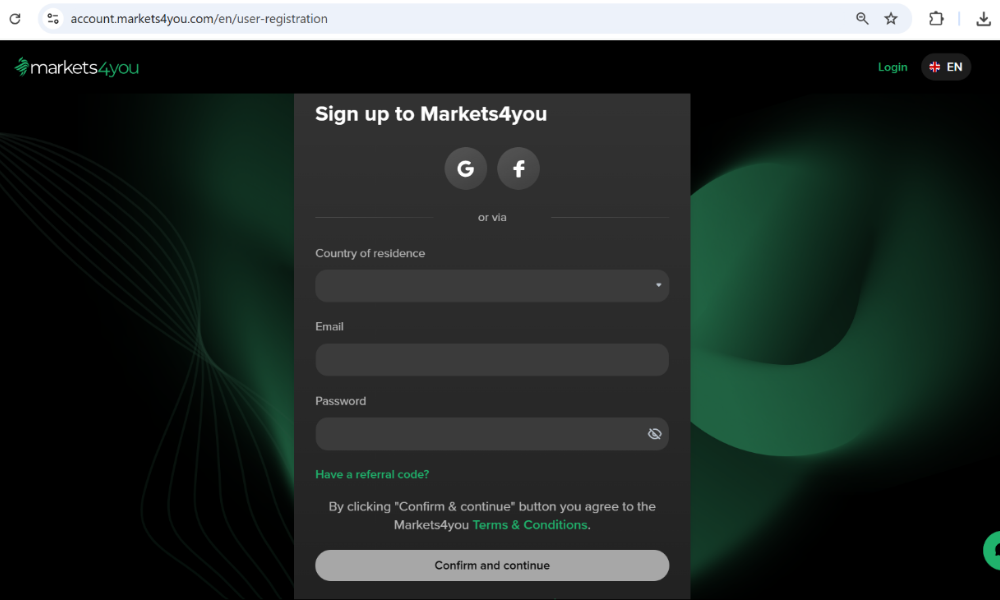Open the browser extensions puzzle icon
1000x600 pixels.
(937, 18)
